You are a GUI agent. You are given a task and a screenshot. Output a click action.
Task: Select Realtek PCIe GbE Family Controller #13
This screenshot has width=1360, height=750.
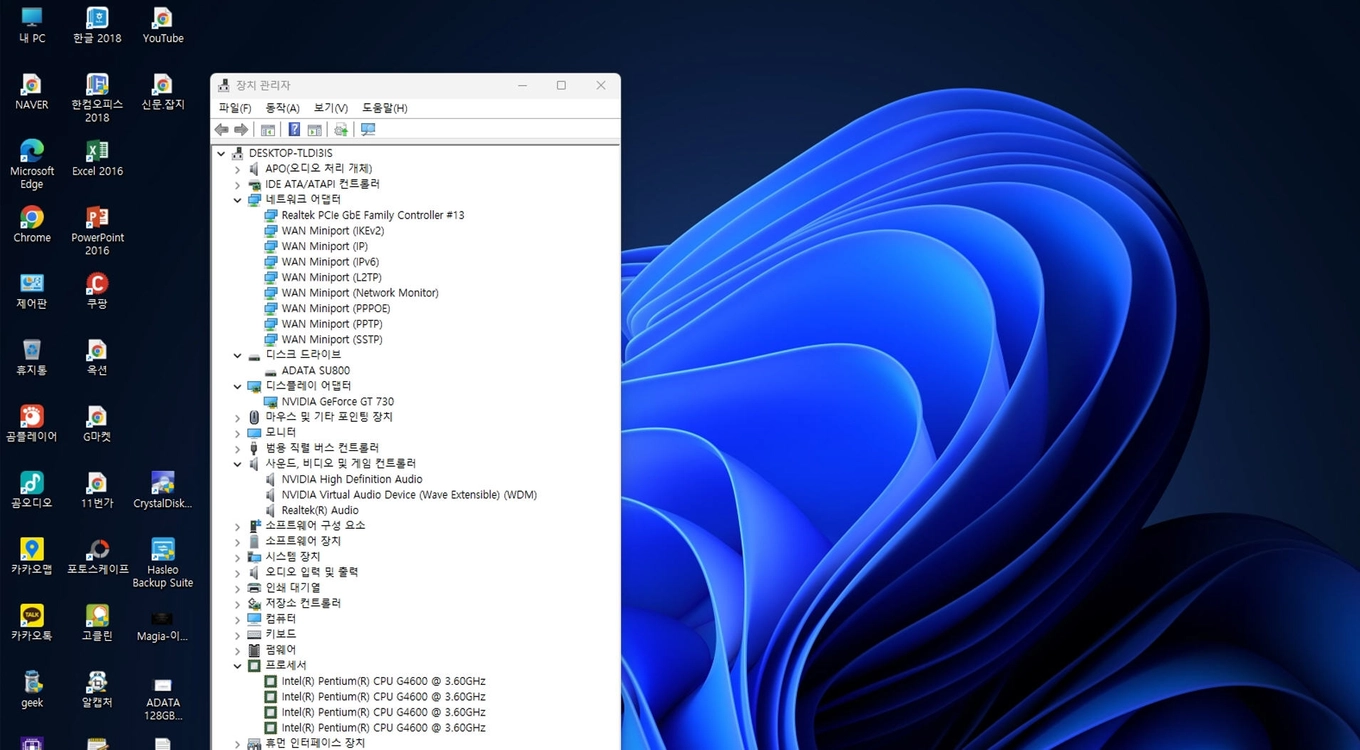pos(372,215)
